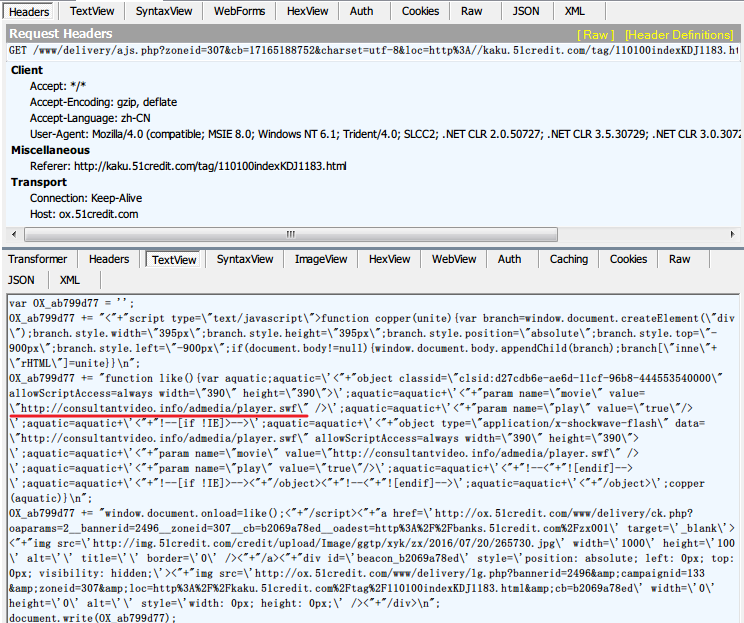This screenshot has width=744, height=623.
Task: Open the response XML tab
Action: [x=70, y=280]
